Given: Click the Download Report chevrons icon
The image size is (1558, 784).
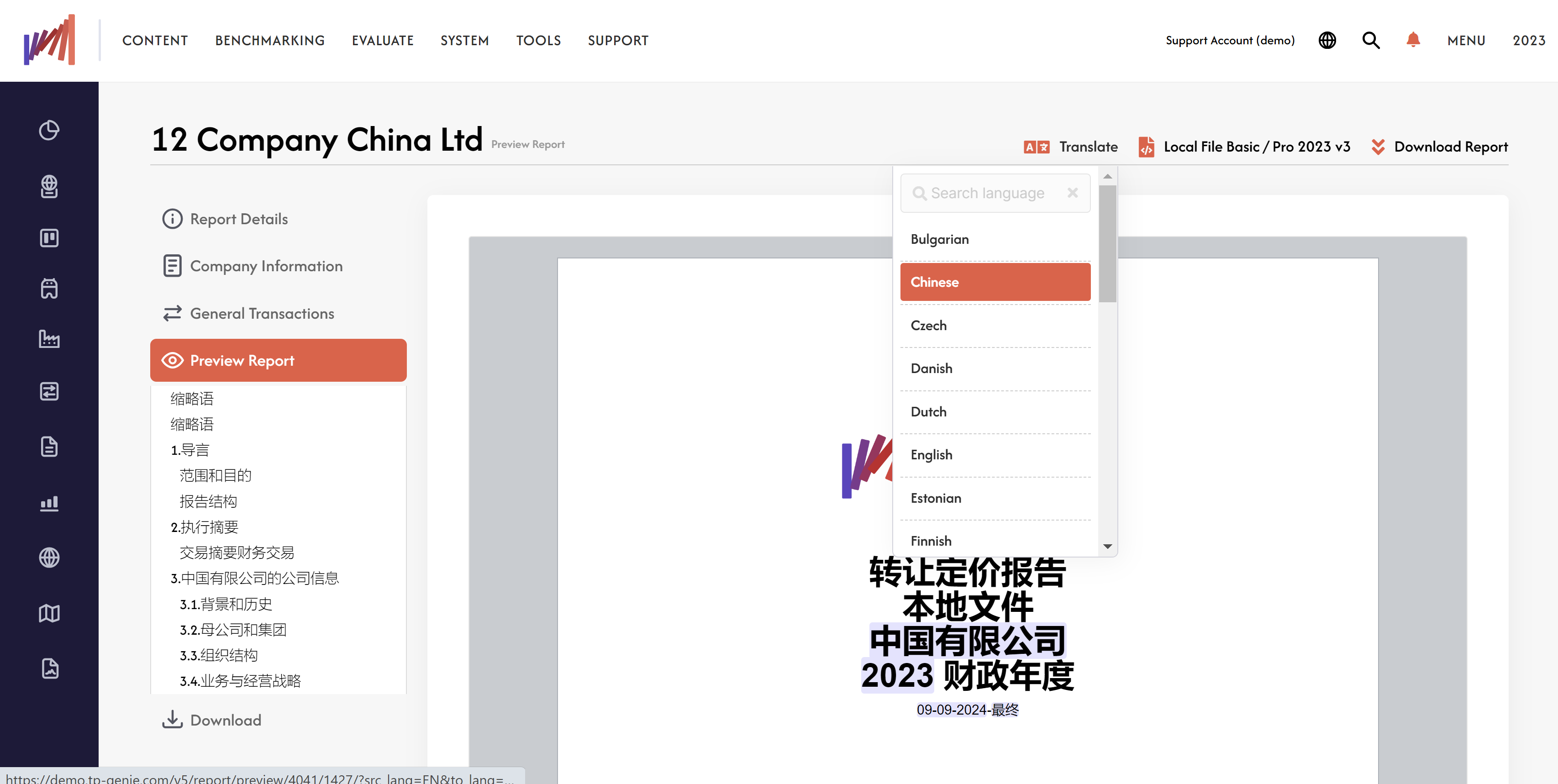Looking at the screenshot, I should [1378, 147].
